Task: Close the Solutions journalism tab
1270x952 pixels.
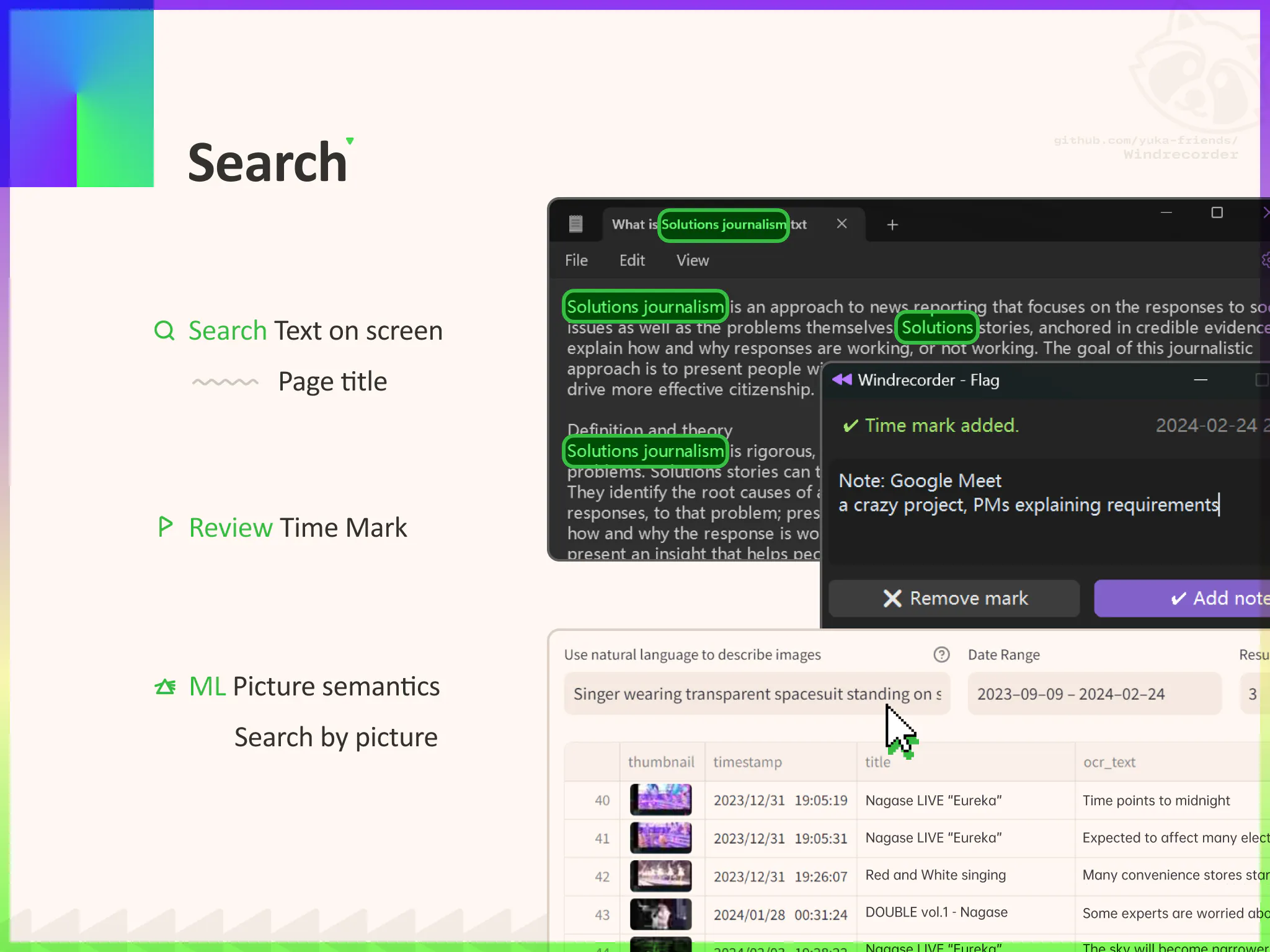Action: (841, 224)
